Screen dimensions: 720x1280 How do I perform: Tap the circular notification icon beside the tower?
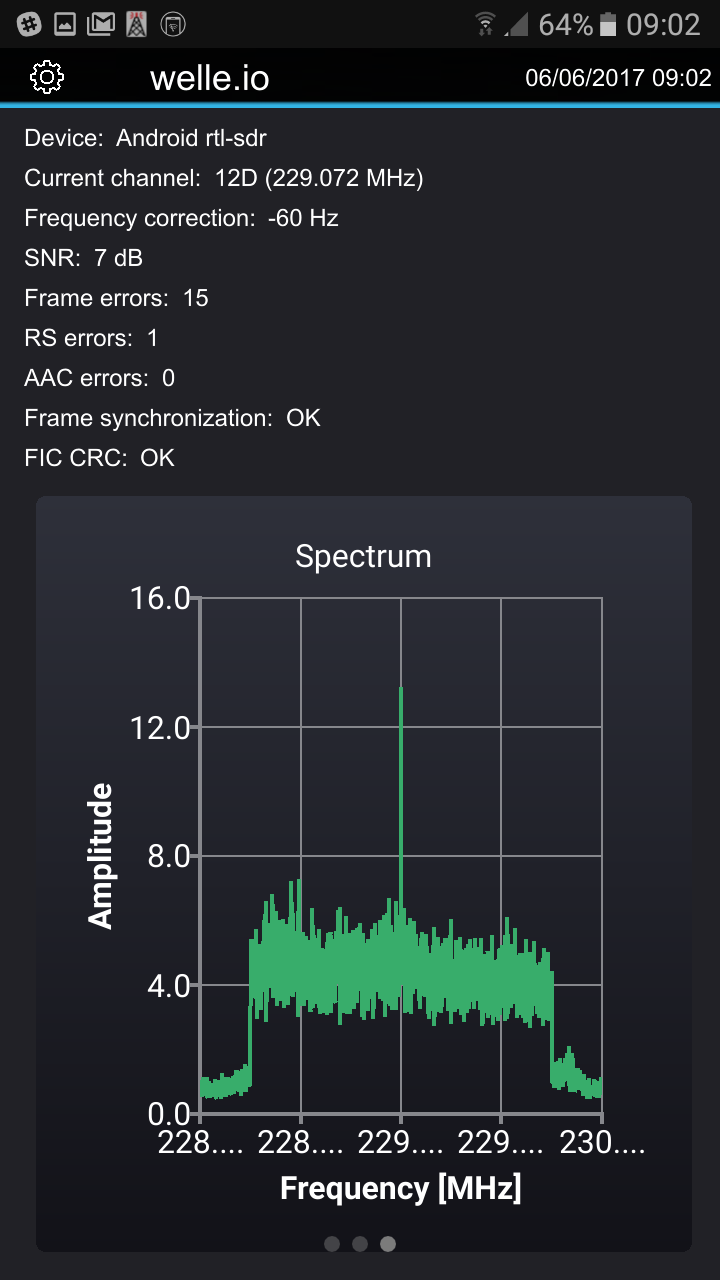point(173,24)
